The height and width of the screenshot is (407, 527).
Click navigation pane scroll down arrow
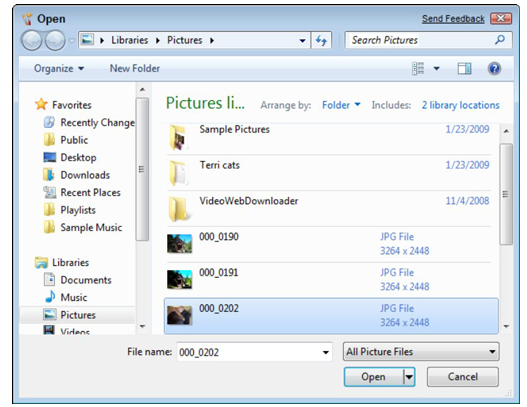click(x=143, y=326)
